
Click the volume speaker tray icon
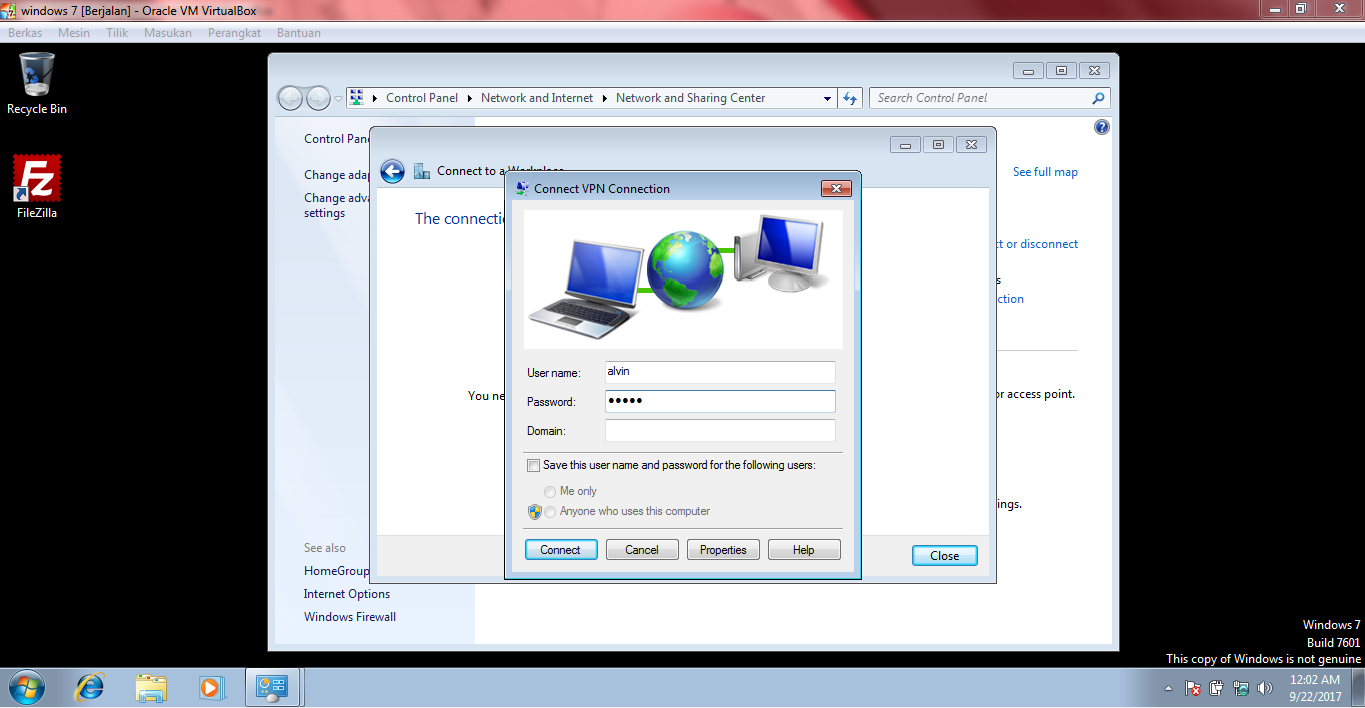tap(1265, 688)
